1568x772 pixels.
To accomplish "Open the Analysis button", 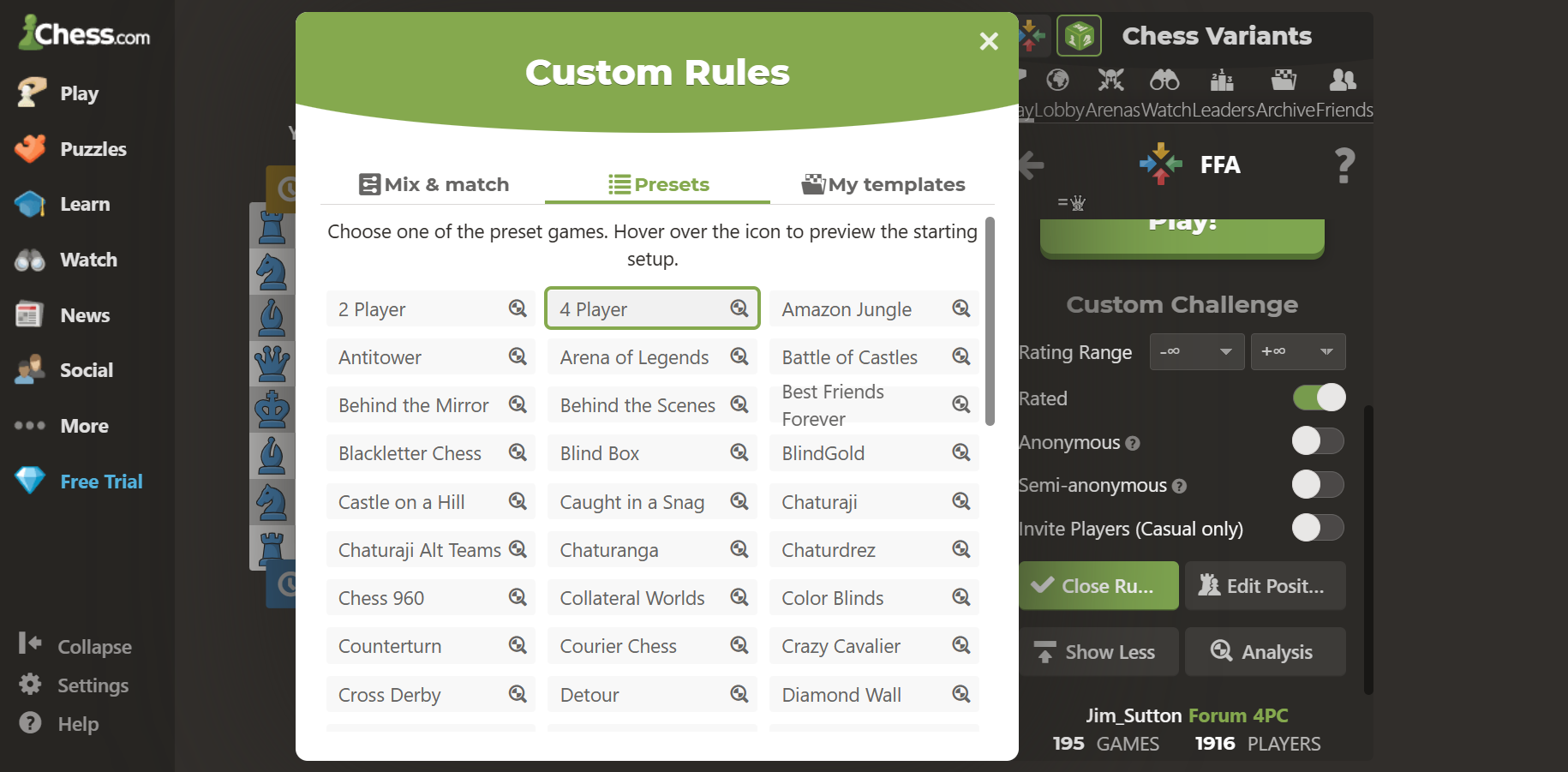I will point(1265,651).
